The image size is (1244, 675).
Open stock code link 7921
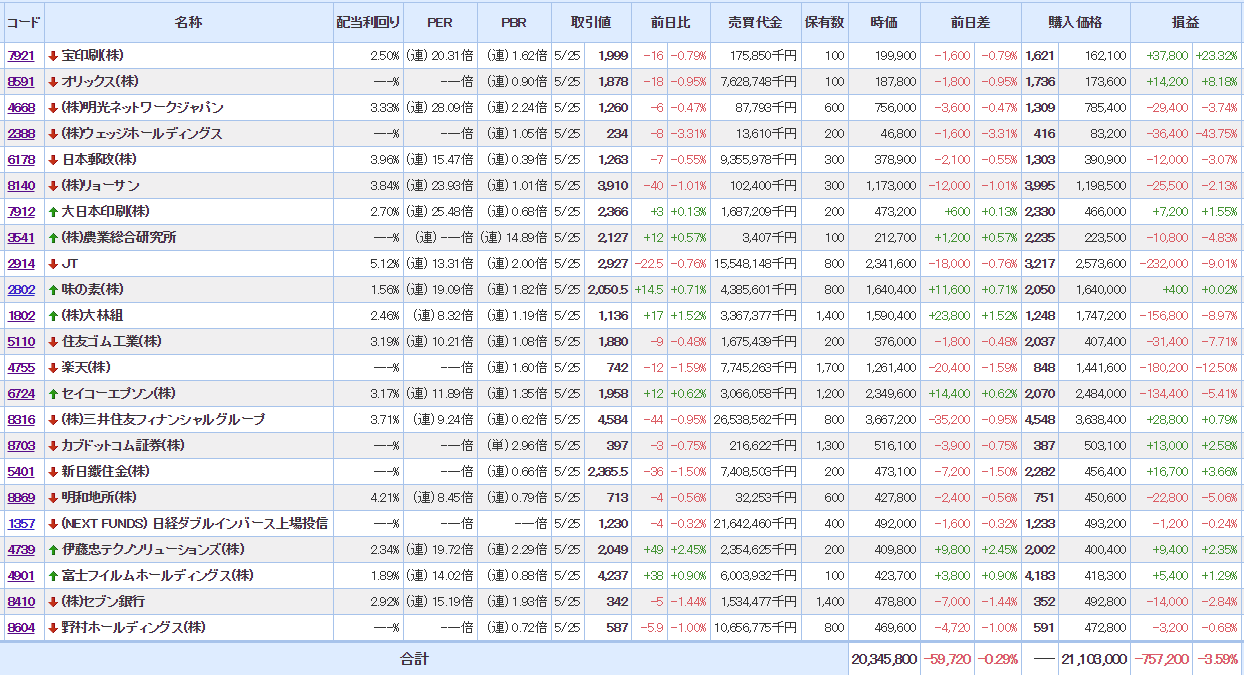point(21,56)
